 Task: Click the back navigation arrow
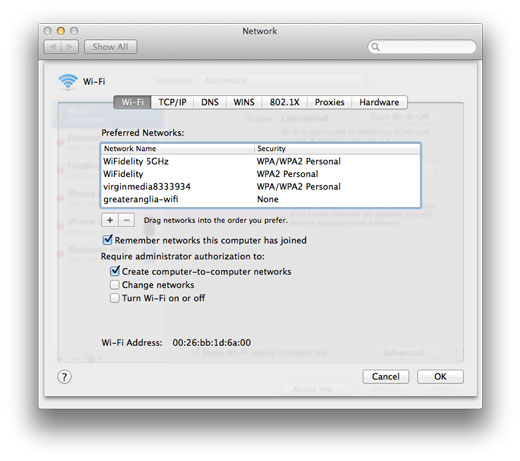click(x=53, y=47)
